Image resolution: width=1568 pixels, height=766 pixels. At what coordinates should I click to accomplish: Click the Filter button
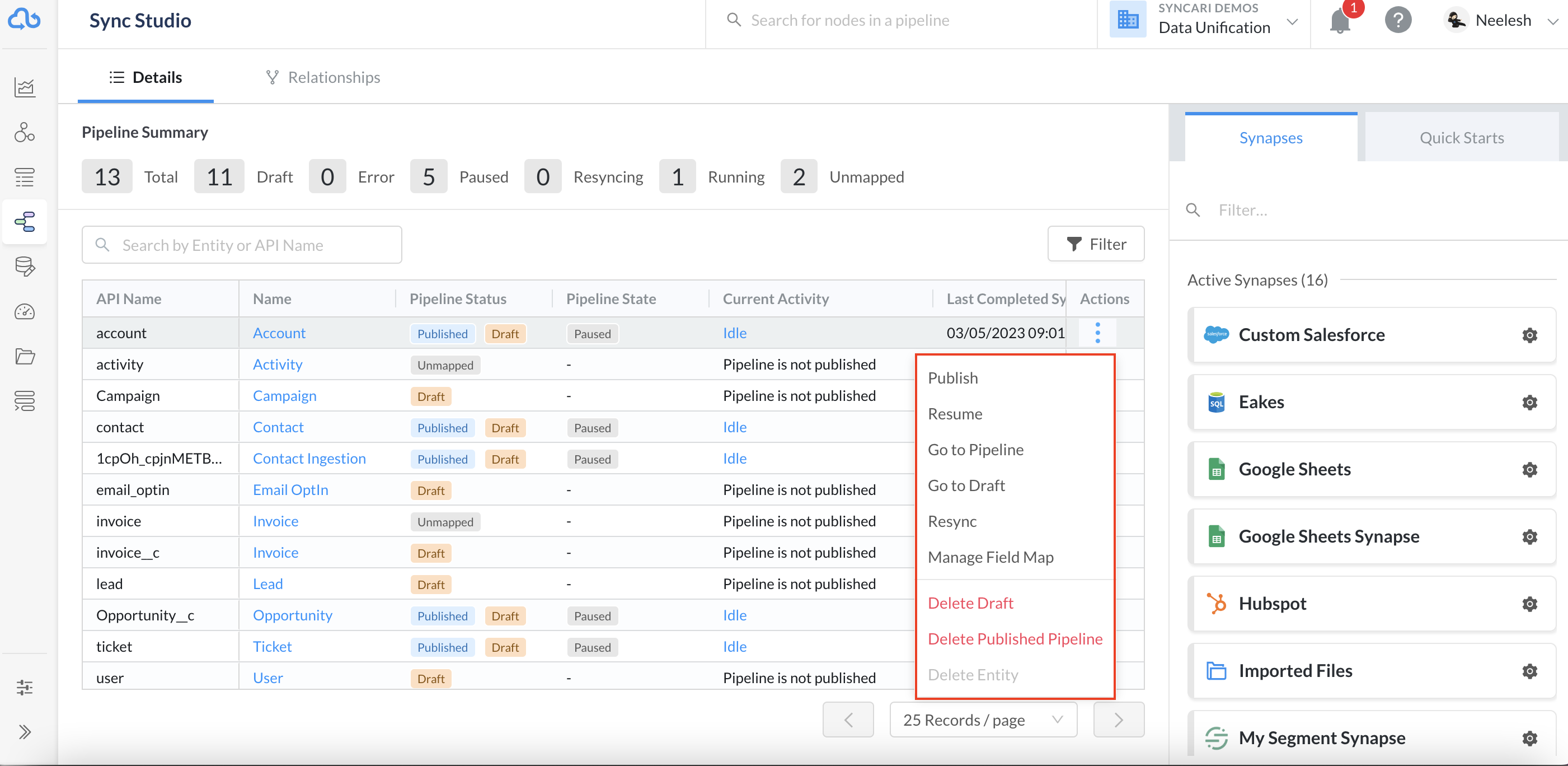pos(1096,244)
